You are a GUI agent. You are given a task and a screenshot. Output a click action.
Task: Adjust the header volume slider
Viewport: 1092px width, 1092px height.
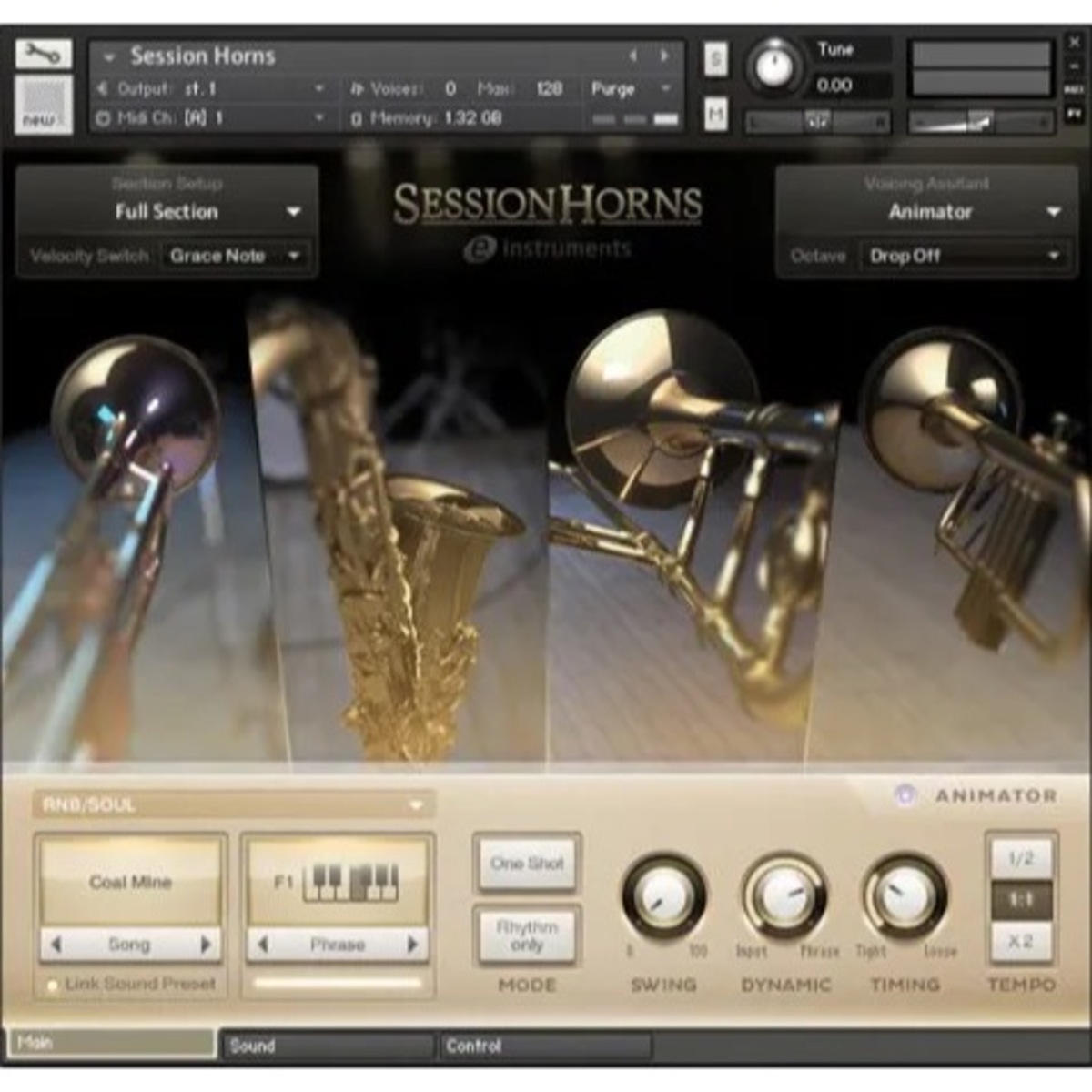pos(981,121)
